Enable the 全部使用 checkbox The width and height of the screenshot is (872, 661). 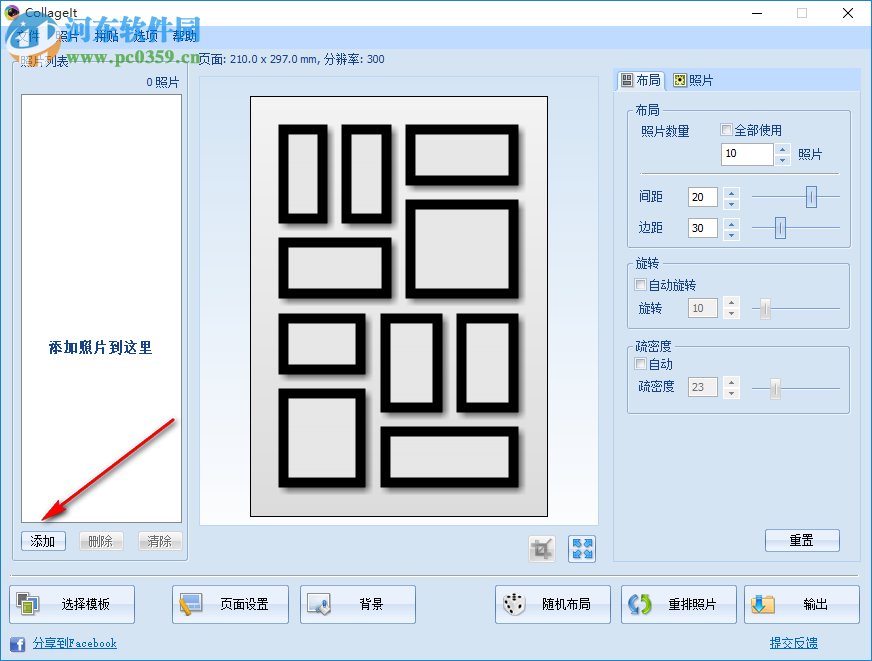point(727,131)
